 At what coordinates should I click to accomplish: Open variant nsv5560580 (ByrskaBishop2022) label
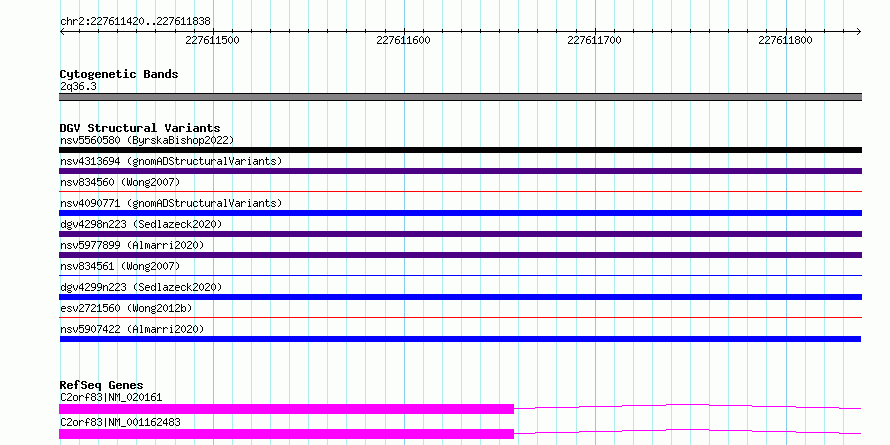(147, 140)
